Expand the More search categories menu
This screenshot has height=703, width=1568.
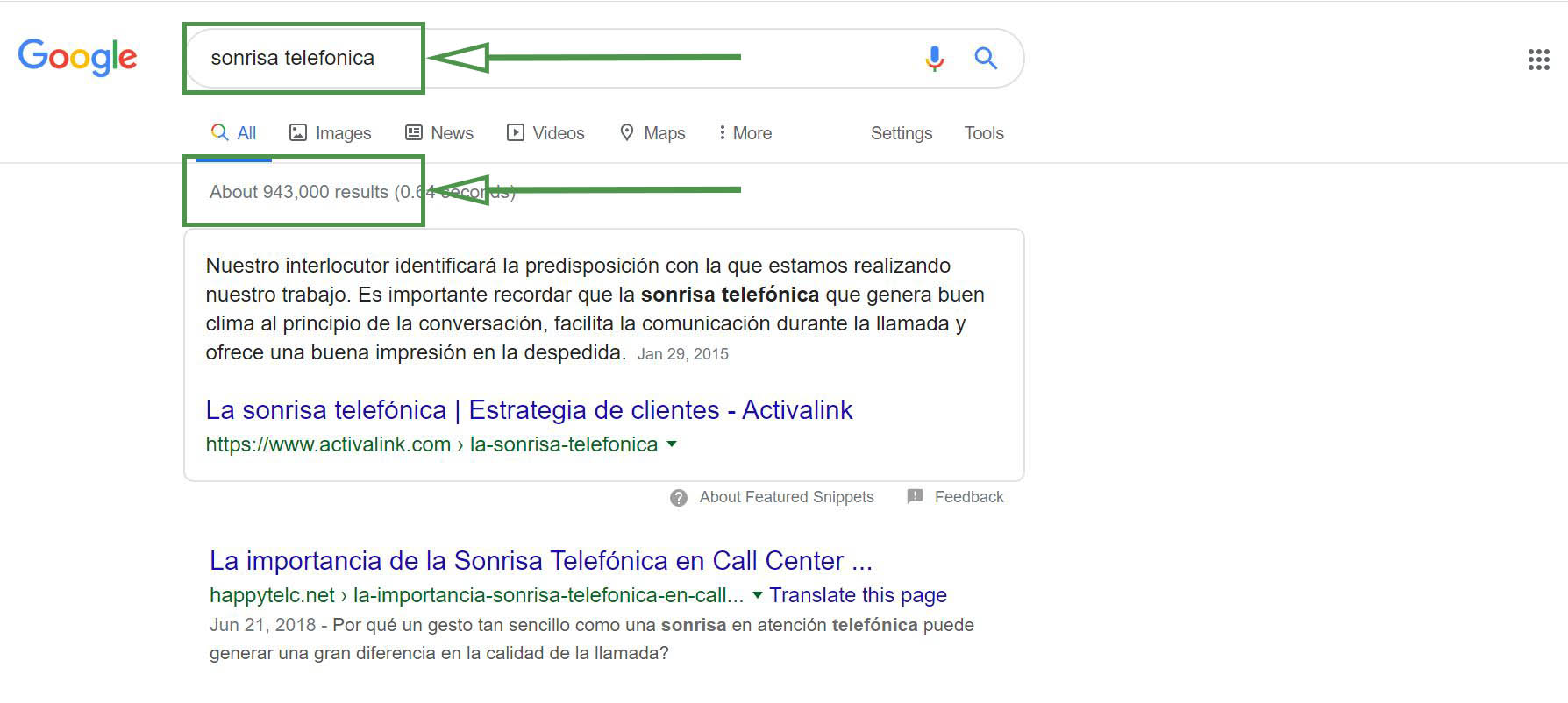pos(745,133)
